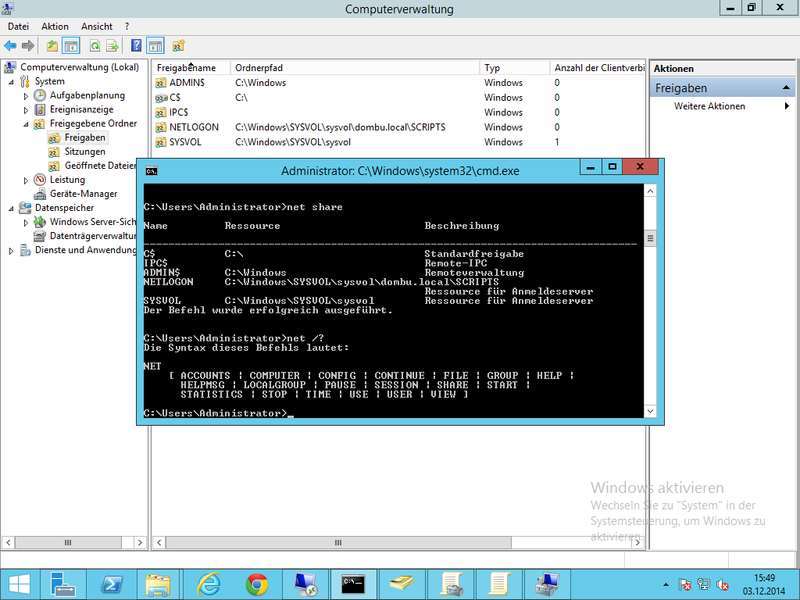Screen dimensions: 800x600
Task: Click Weitere Aktionen in the actions pane
Action: tap(709, 106)
